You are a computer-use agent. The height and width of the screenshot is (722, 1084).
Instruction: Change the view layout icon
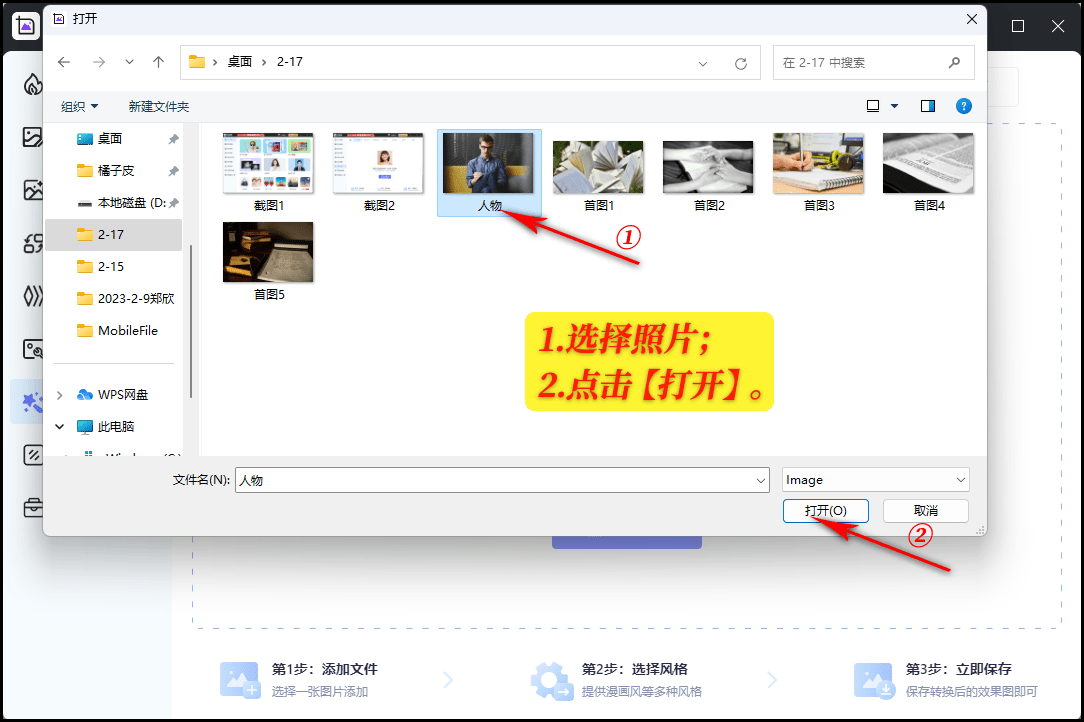873,106
